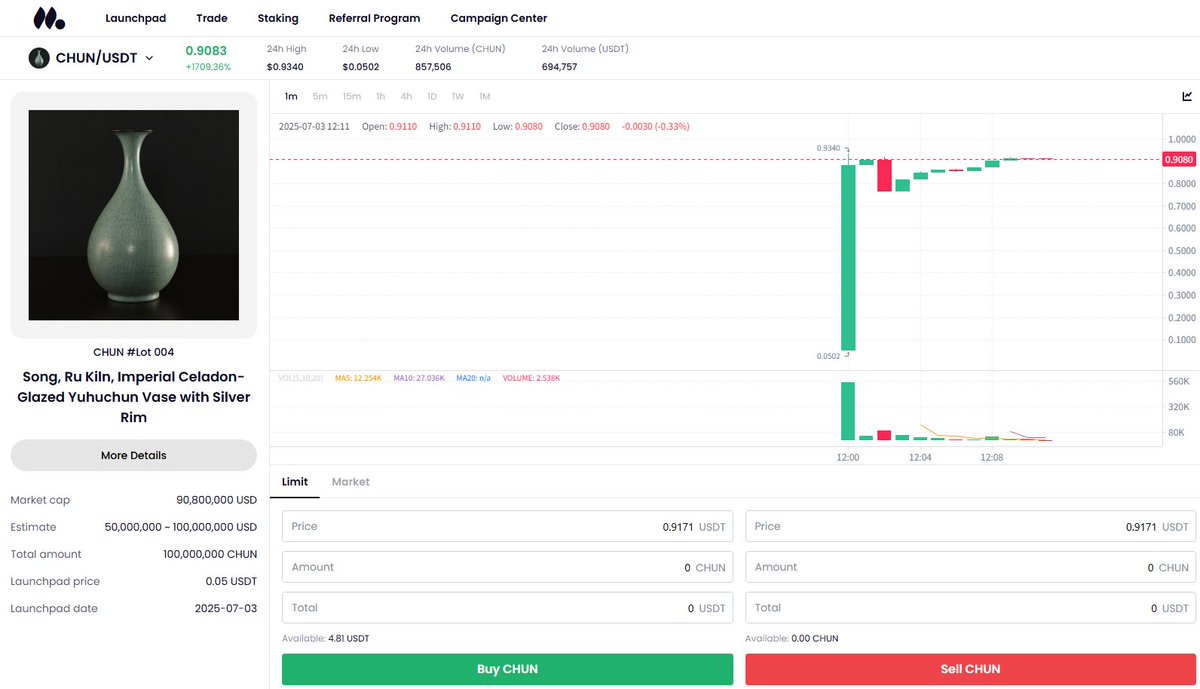Open More Details for the vase lot
1200x689 pixels.
click(133, 455)
